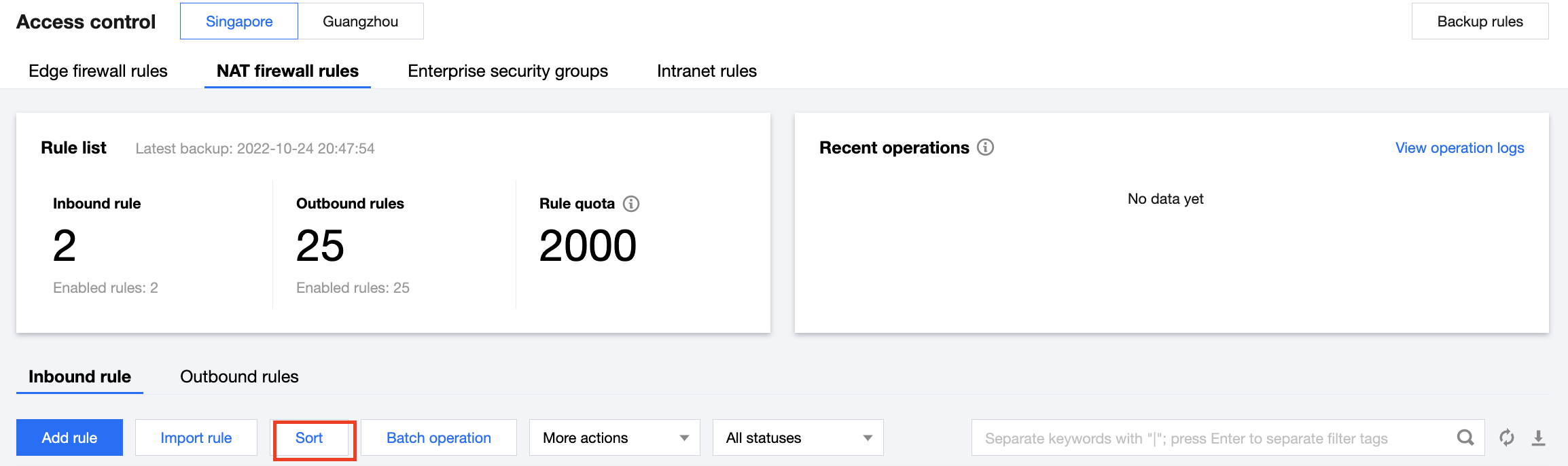Viewport: 1568px width, 466px height.
Task: Select the NAT firewall rules tab
Action: point(287,71)
